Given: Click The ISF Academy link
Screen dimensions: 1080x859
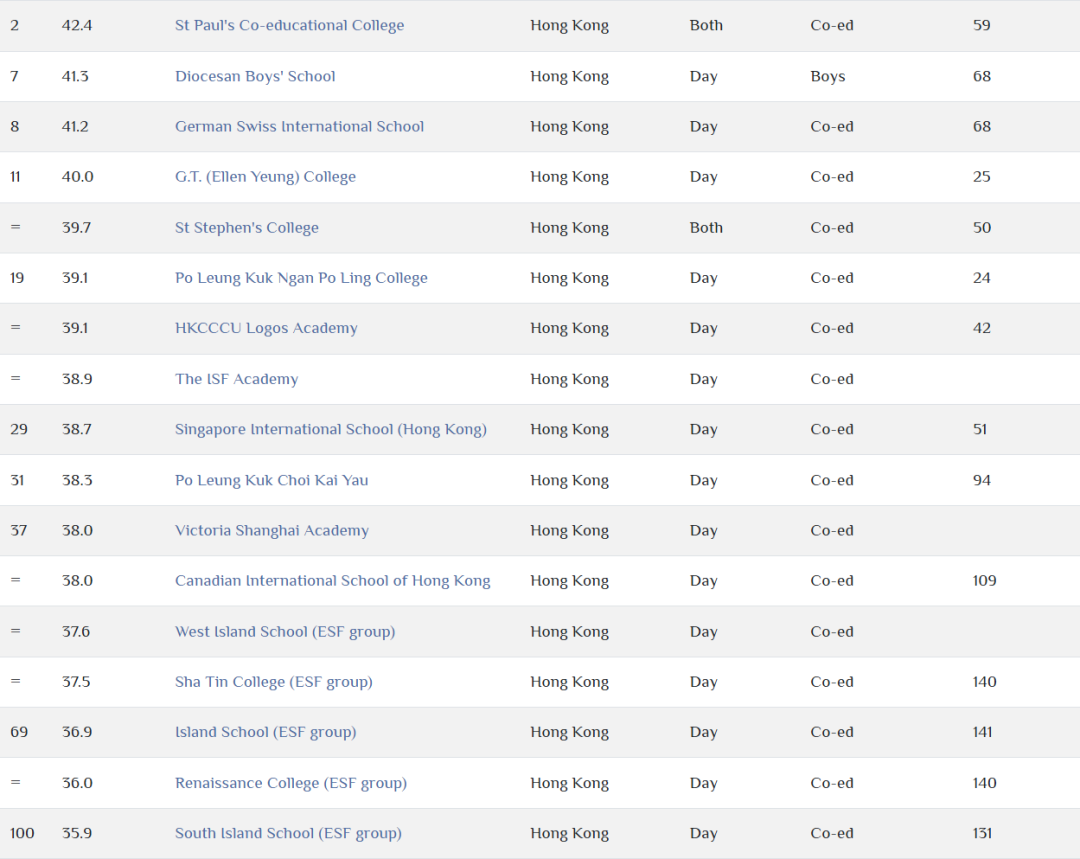Looking at the screenshot, I should tap(236, 379).
